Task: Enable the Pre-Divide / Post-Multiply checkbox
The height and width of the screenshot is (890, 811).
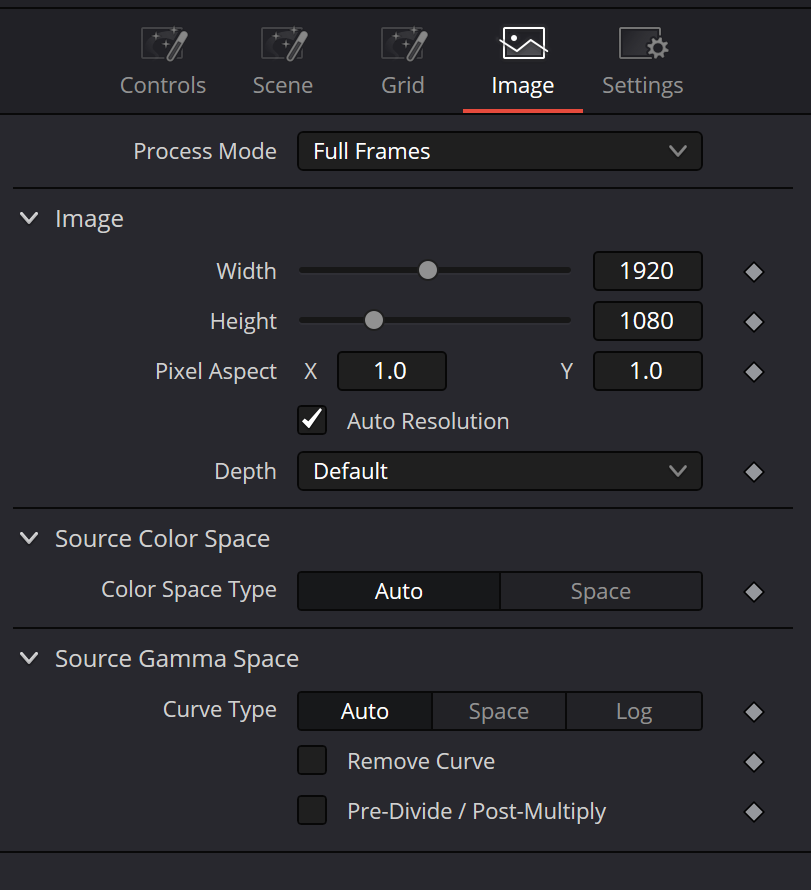Action: tap(312, 811)
